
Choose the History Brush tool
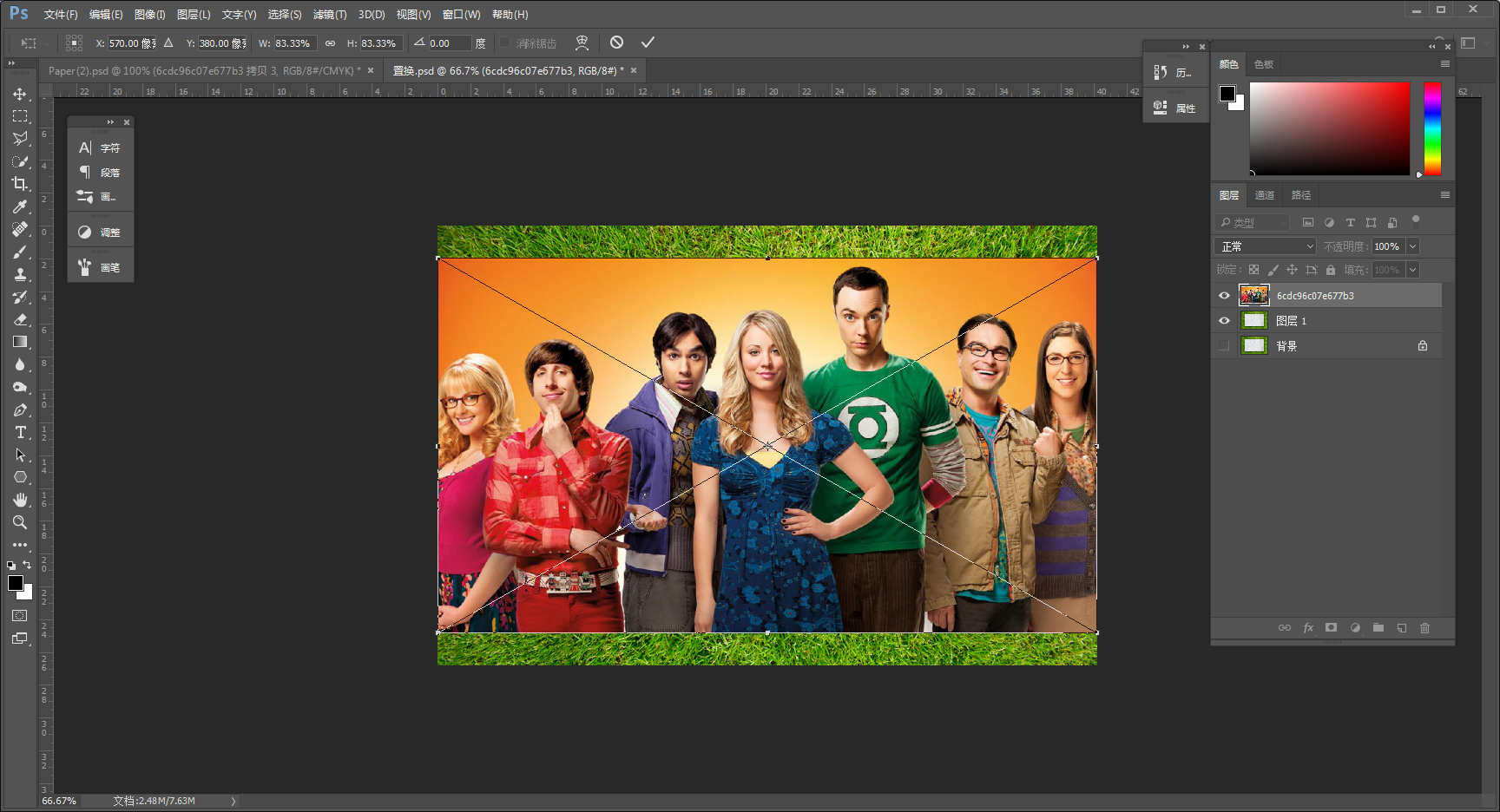pyautogui.click(x=20, y=297)
